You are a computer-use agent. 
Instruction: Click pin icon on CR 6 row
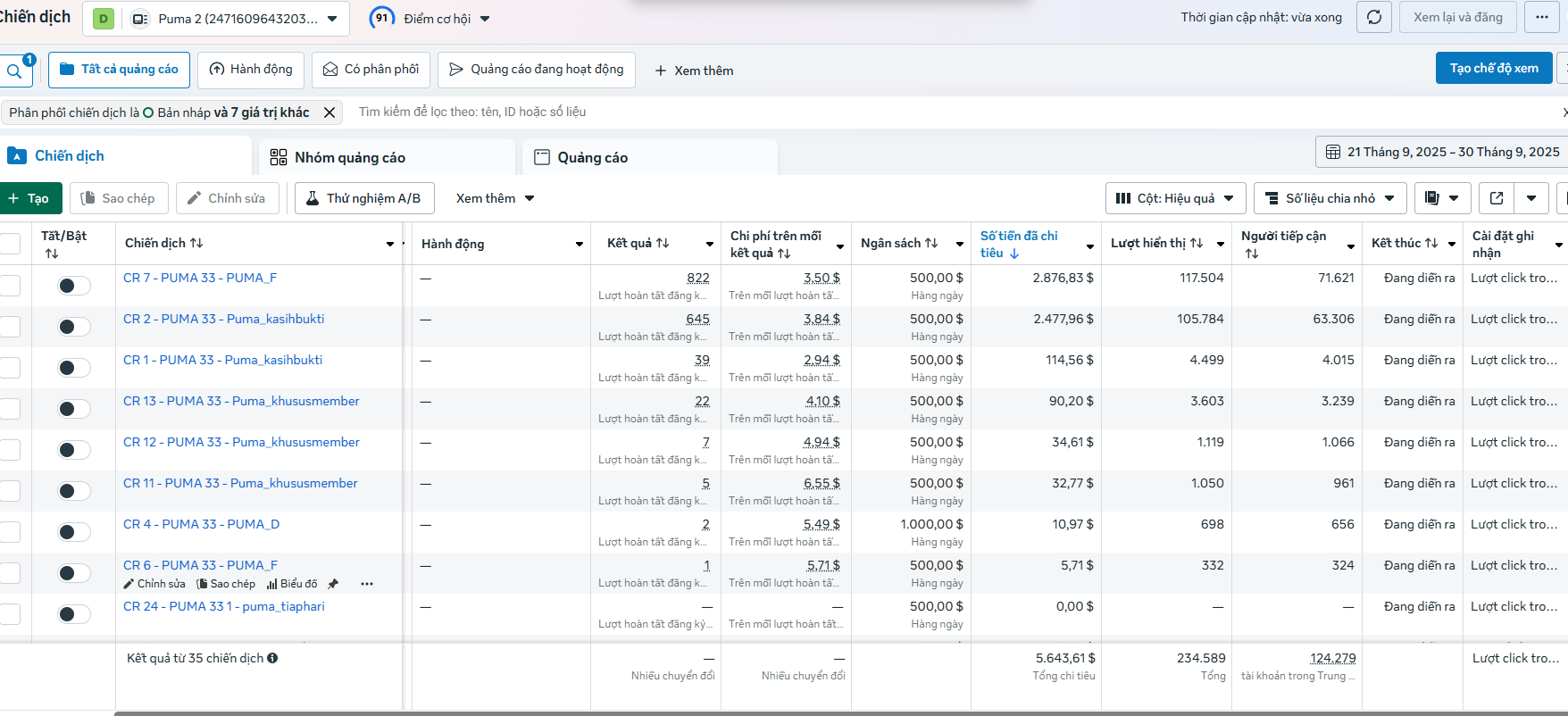pos(333,584)
